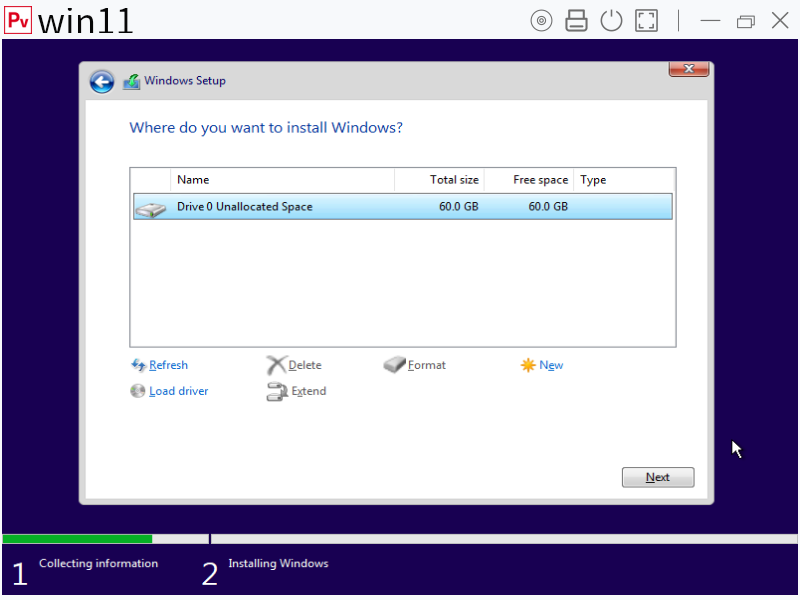Click the Format option
Viewport: 800px width, 600px height.
click(427, 365)
